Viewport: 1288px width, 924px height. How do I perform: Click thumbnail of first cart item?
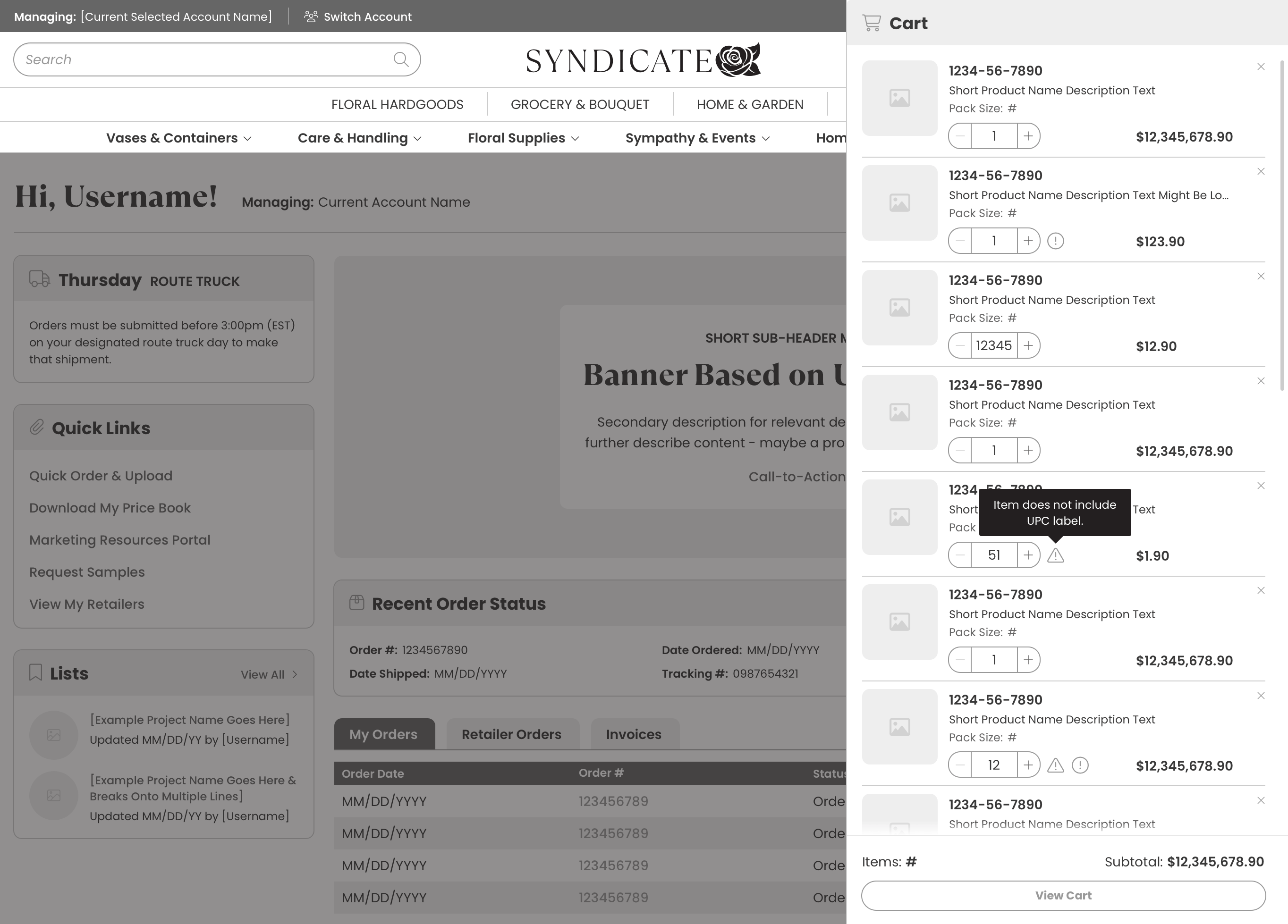899,98
